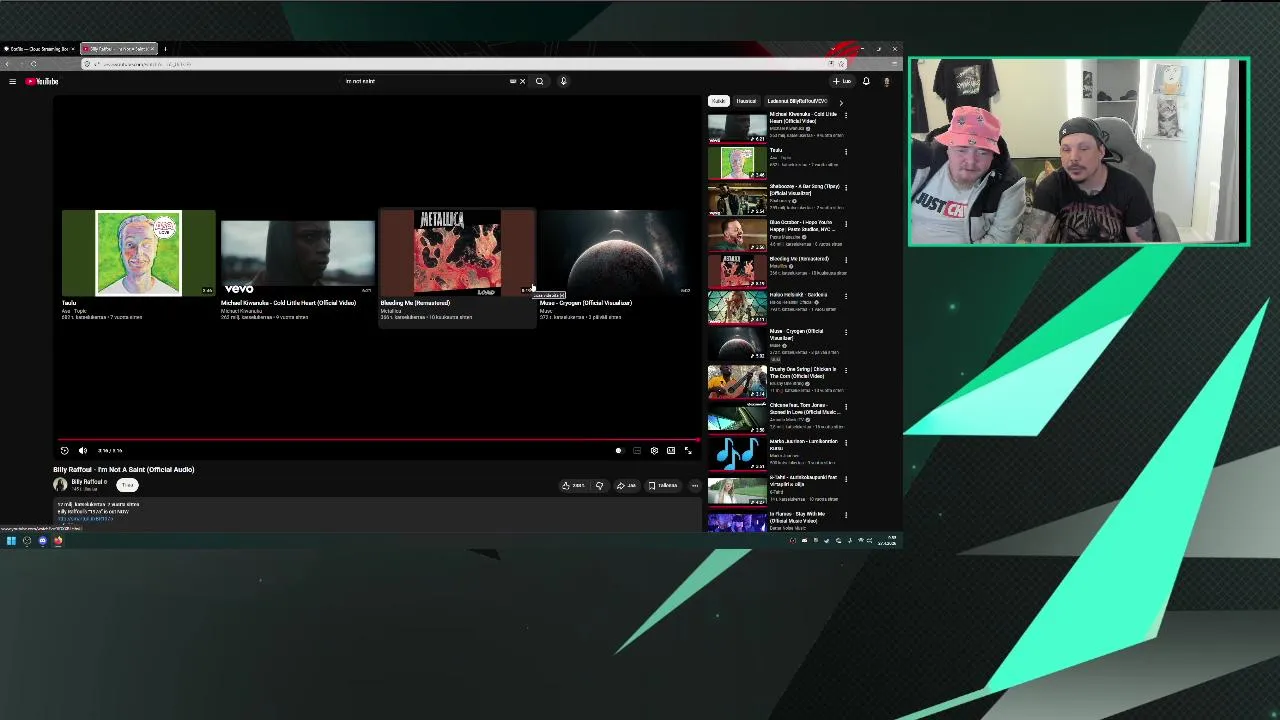The image size is (1280, 720).
Task: Select the Kaikki filter chip
Action: (718, 101)
